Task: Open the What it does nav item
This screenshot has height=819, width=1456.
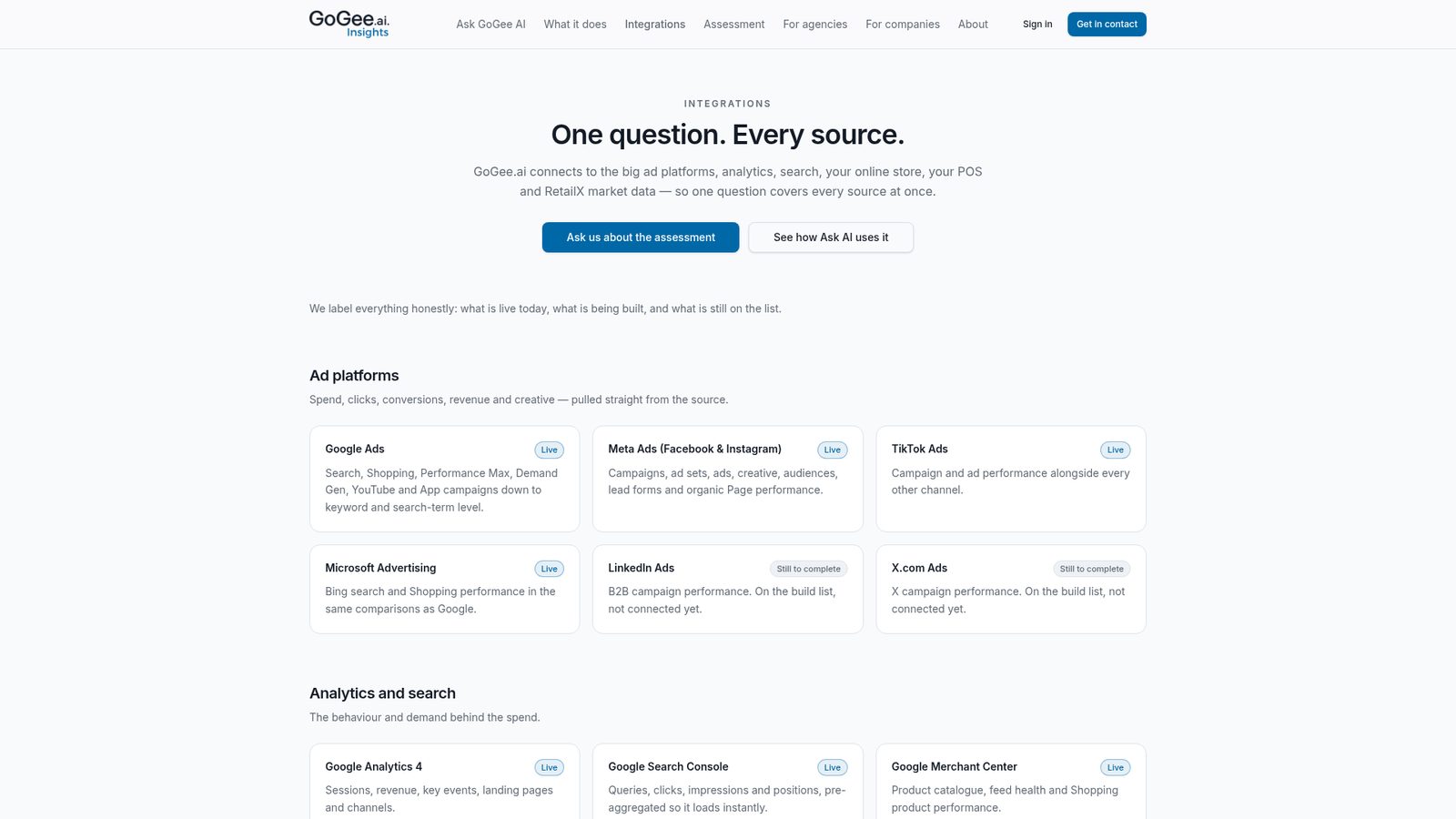Action: pyautogui.click(x=575, y=25)
